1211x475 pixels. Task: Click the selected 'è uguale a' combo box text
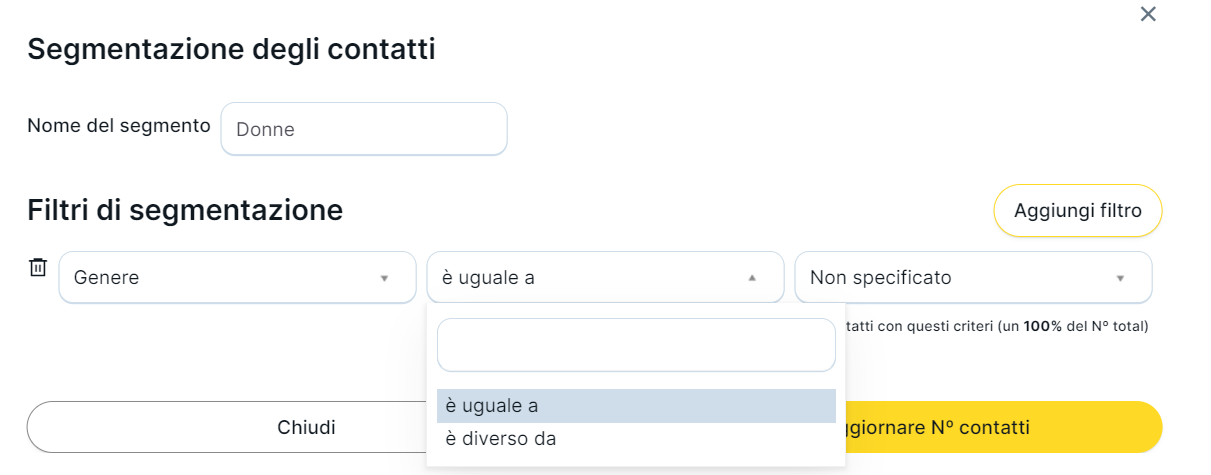[x=489, y=278]
